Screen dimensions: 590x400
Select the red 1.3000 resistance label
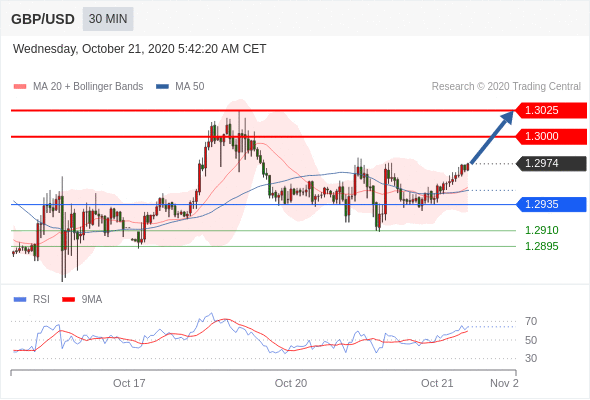tap(551, 136)
